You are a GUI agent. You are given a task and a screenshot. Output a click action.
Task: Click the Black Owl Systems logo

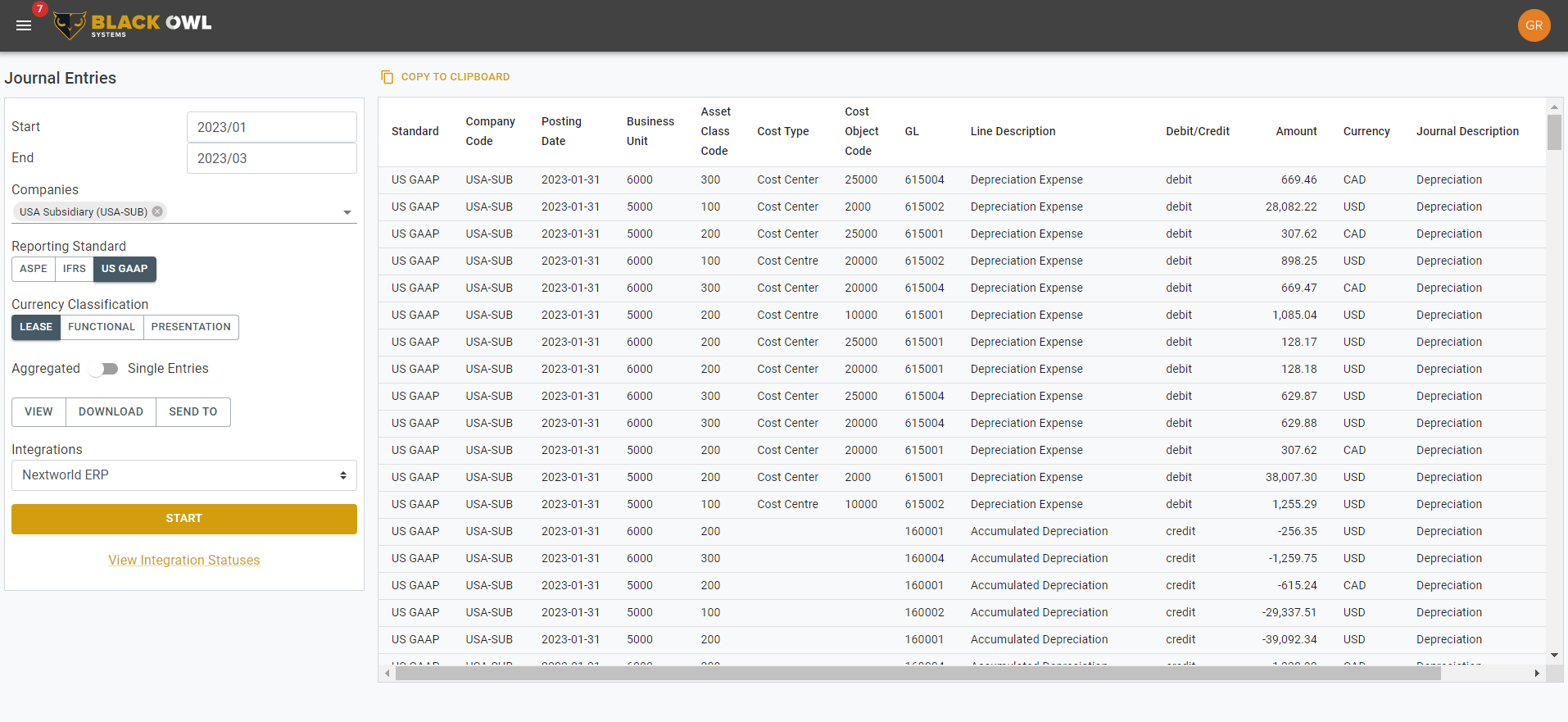tap(132, 25)
